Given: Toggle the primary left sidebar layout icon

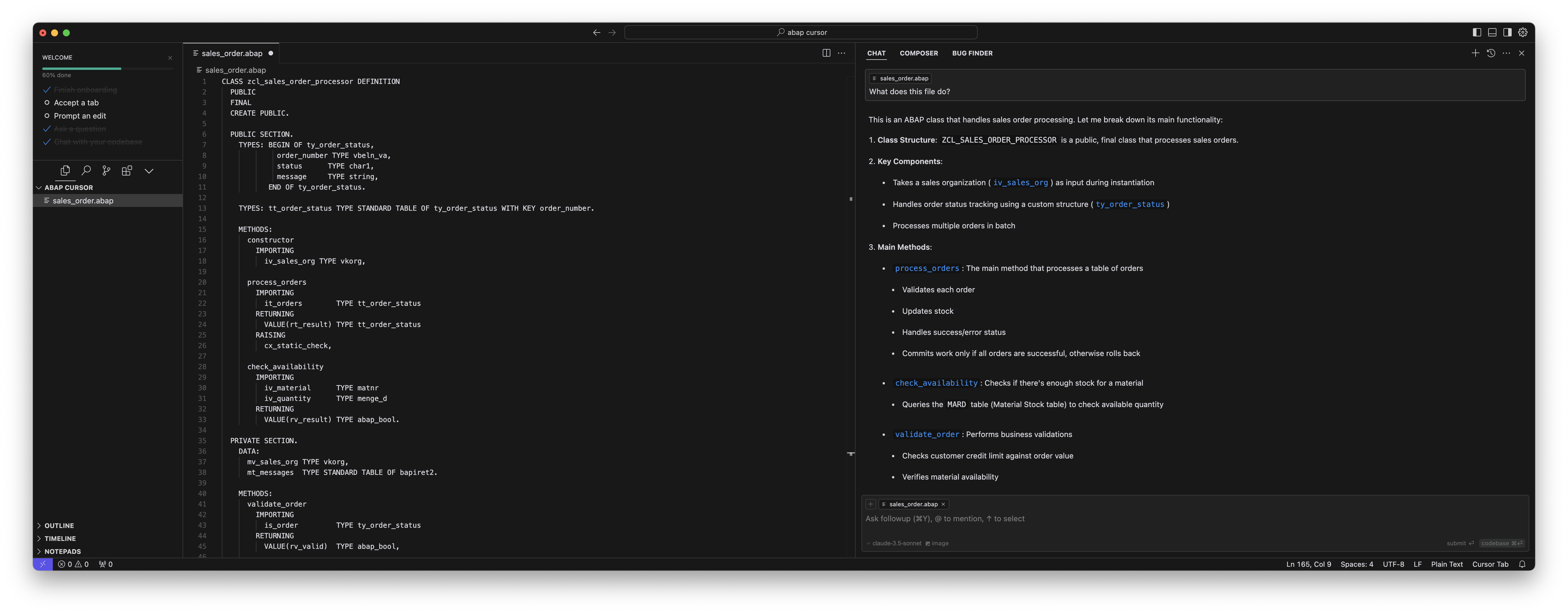Looking at the screenshot, I should coord(1477,32).
